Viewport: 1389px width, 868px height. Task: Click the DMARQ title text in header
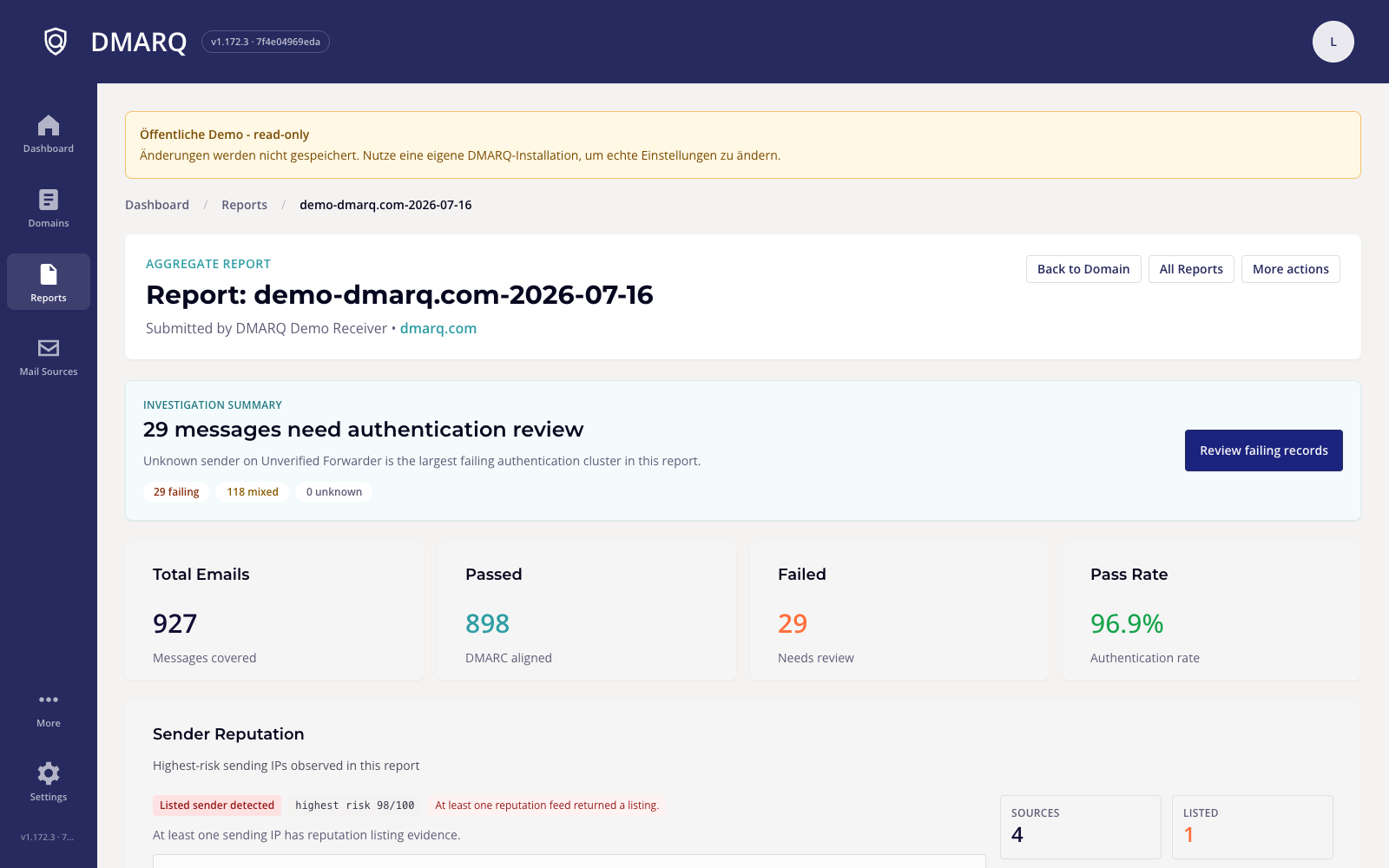(139, 42)
